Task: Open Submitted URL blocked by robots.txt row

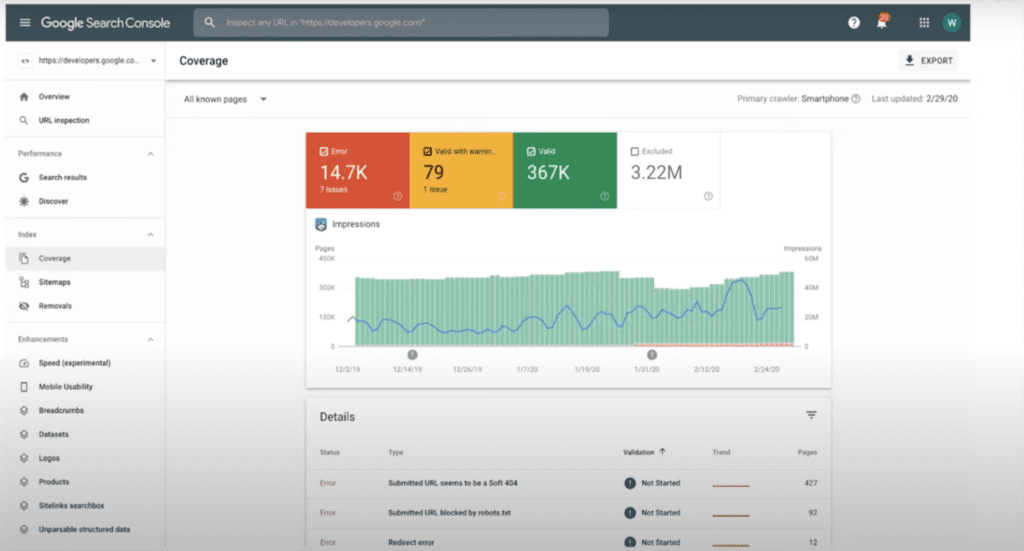Action: [x=568, y=513]
